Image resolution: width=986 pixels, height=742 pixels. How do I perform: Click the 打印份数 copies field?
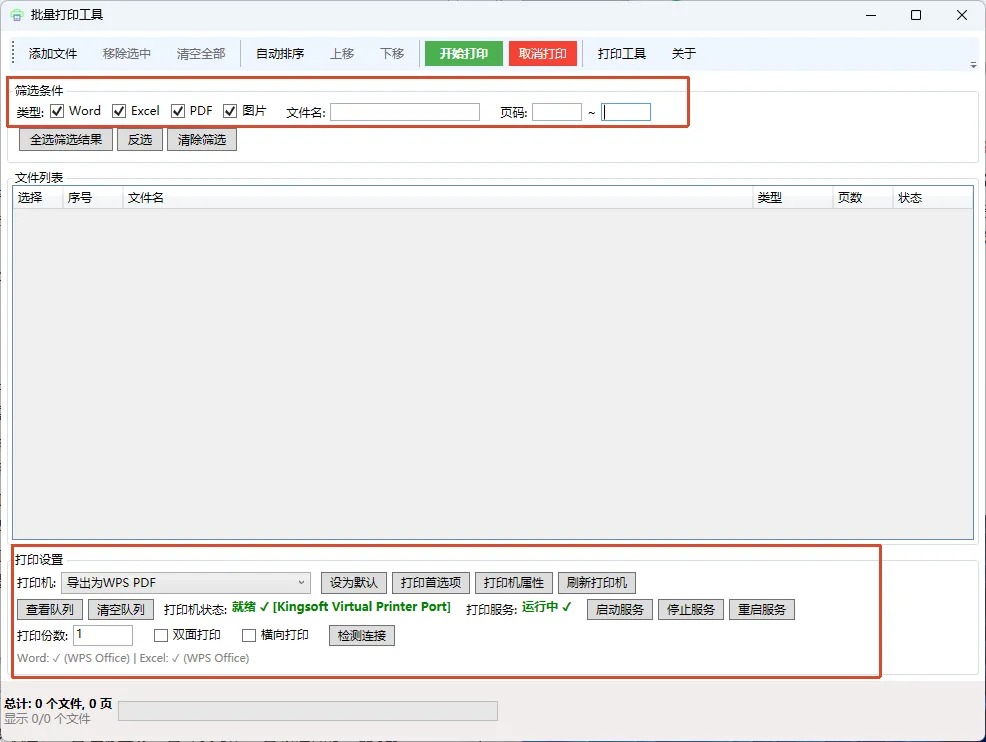pos(103,635)
